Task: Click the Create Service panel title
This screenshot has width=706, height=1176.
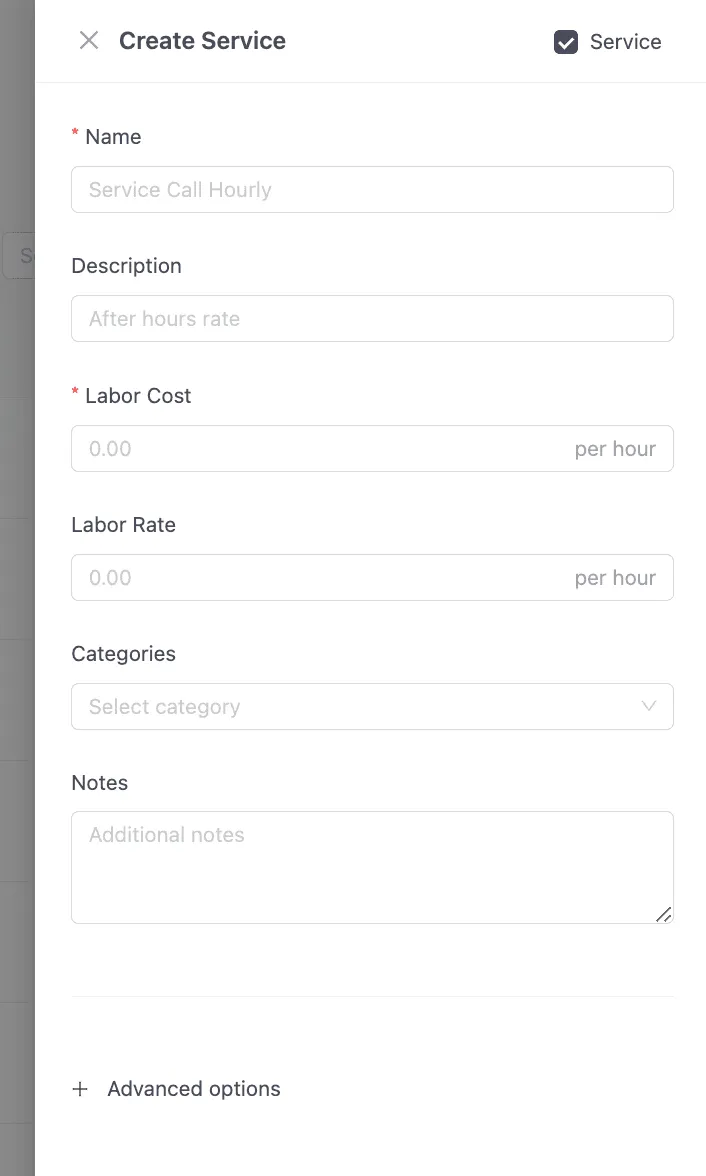Action: [x=202, y=41]
